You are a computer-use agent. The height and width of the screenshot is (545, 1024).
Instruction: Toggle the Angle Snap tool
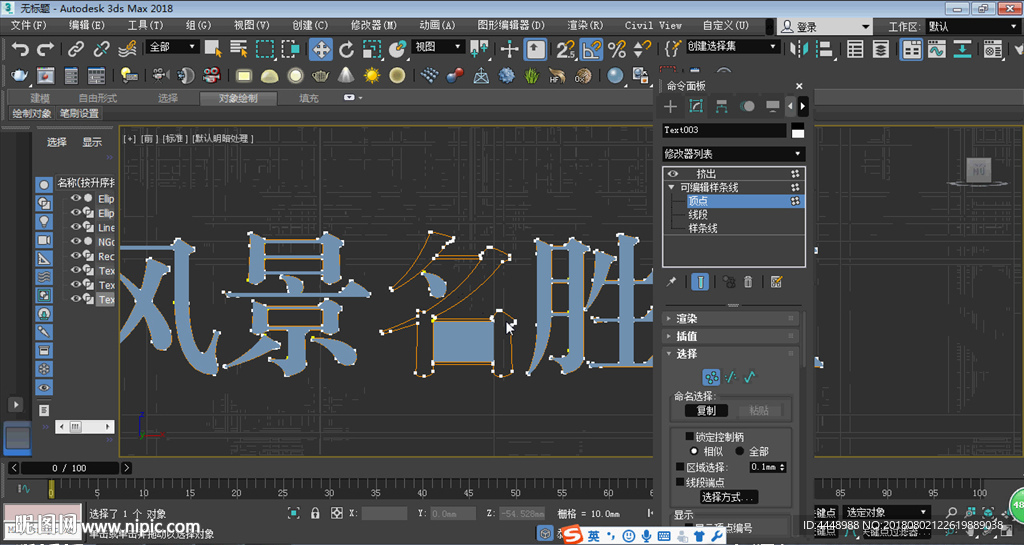[591, 48]
